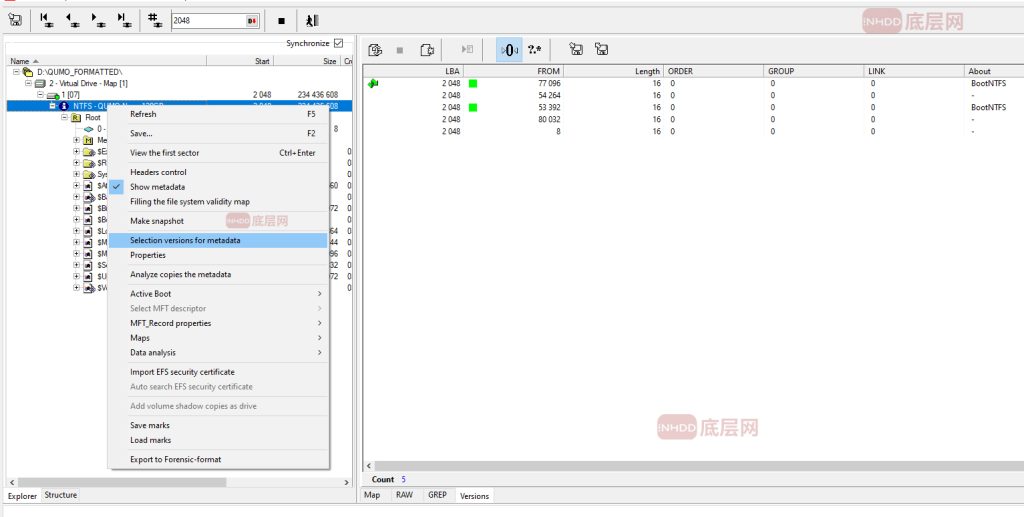The height and width of the screenshot is (517, 1024).
Task: Click the highlighted zero versions toolbar icon
Action: coord(508,49)
